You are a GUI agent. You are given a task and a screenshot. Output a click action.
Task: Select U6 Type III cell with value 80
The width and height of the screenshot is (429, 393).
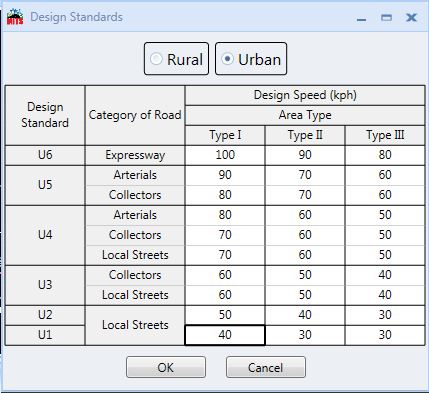tap(385, 155)
